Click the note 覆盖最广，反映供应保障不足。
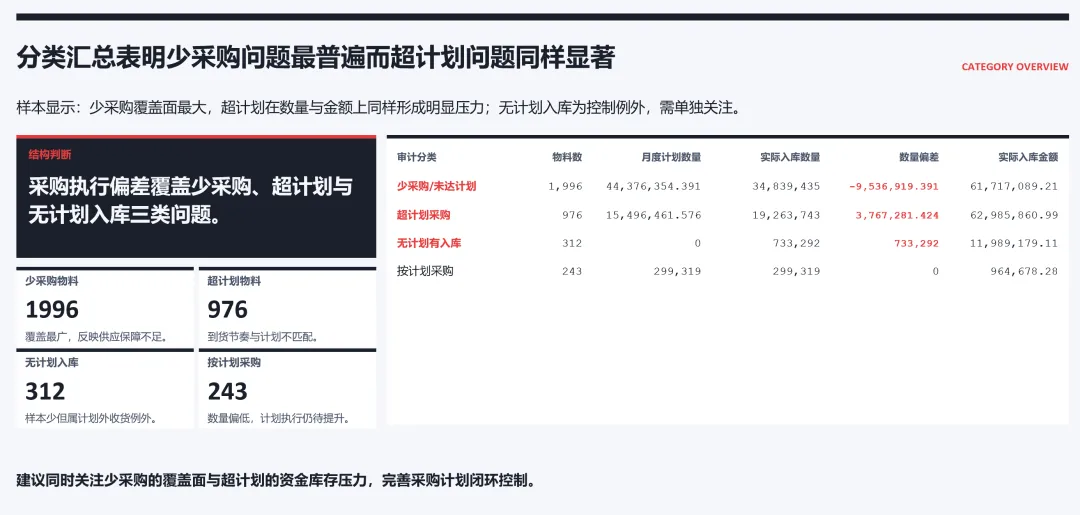Image resolution: width=1080 pixels, height=515 pixels. coord(97,337)
